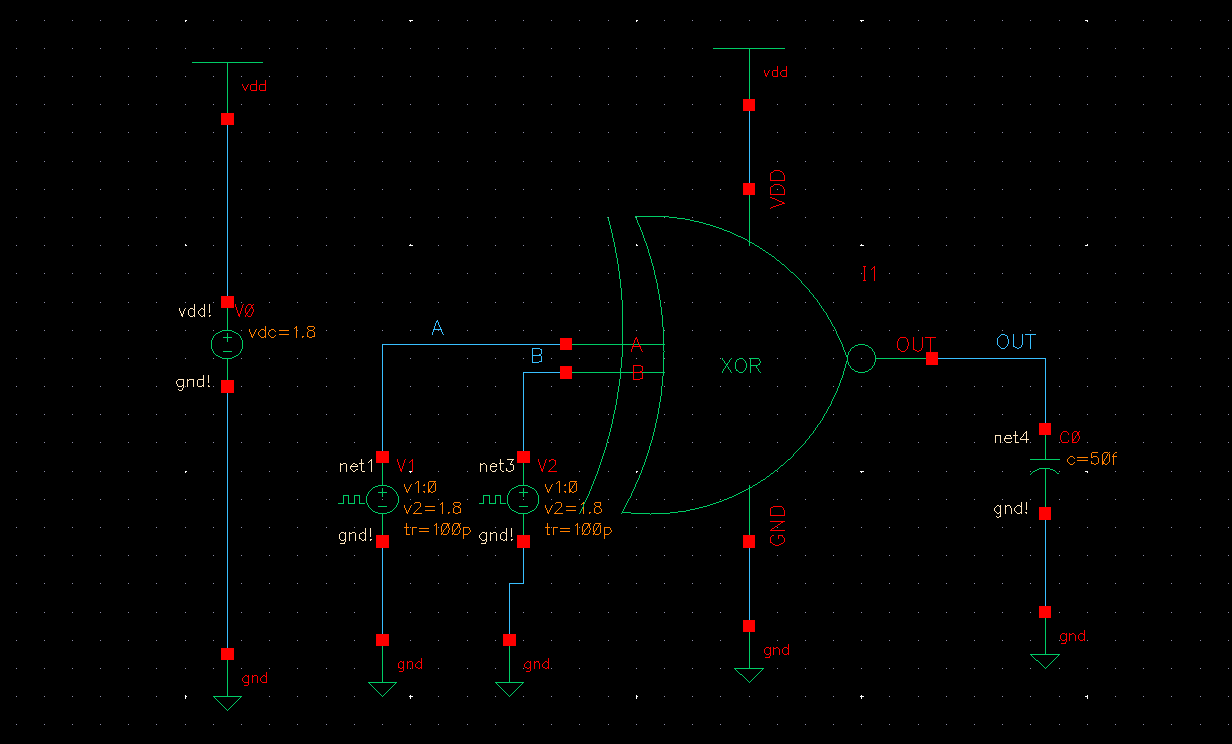Select the B input pin of the XOR
This screenshot has height=744, width=1232.
tap(565, 371)
